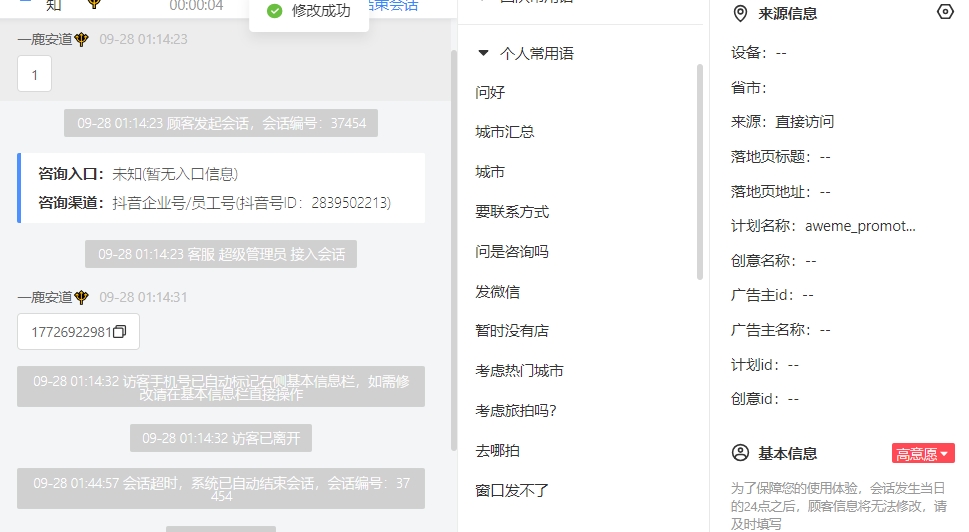
Task: Click the 设备 field row
Action: [759, 53]
